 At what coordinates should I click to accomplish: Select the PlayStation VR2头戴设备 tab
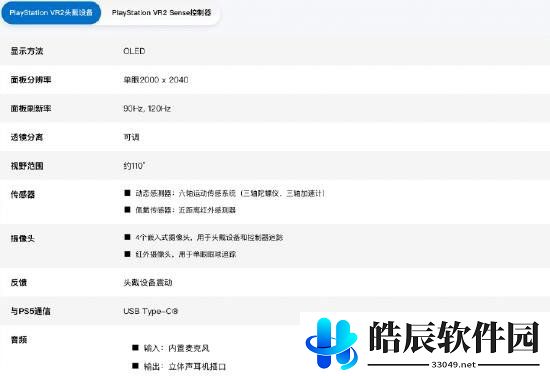pyautogui.click(x=51, y=13)
